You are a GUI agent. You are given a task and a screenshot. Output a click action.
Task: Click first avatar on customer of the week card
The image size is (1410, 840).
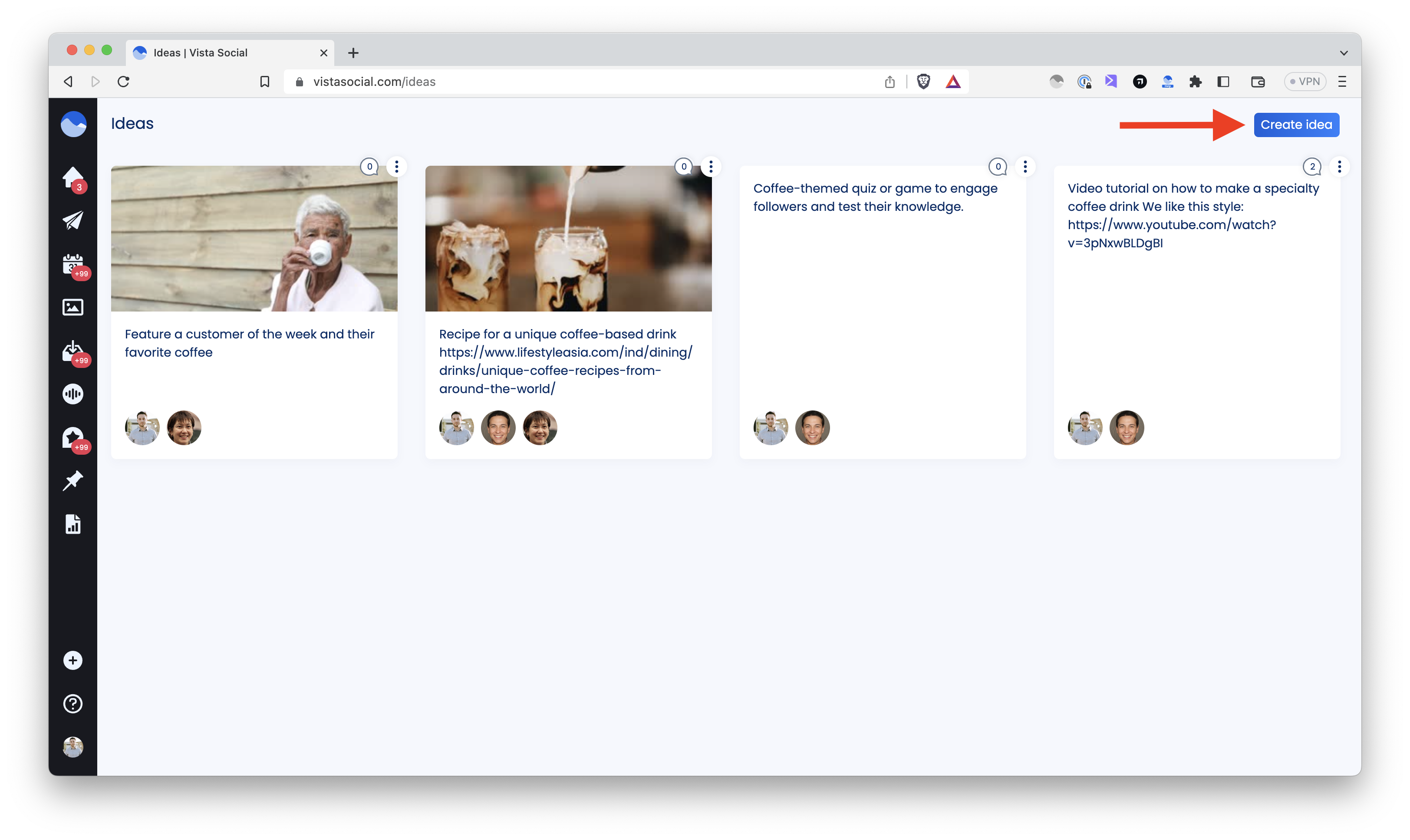tap(142, 427)
